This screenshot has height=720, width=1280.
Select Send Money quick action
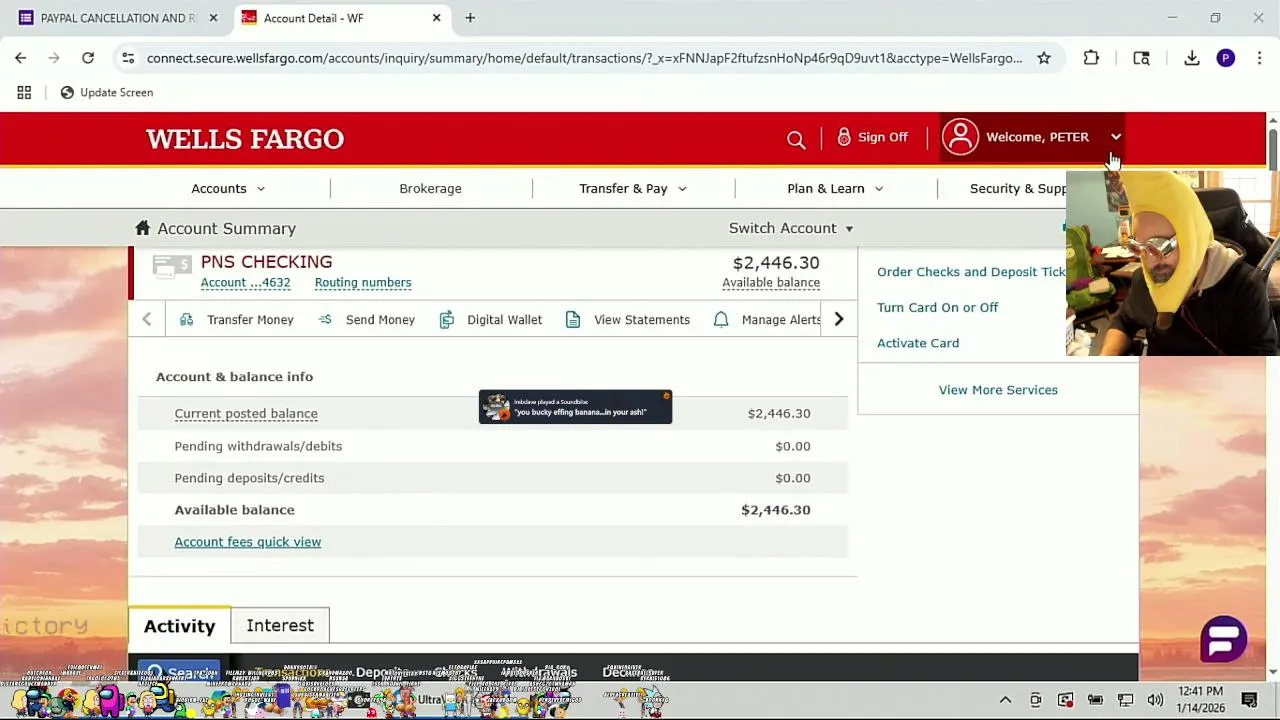(366, 319)
